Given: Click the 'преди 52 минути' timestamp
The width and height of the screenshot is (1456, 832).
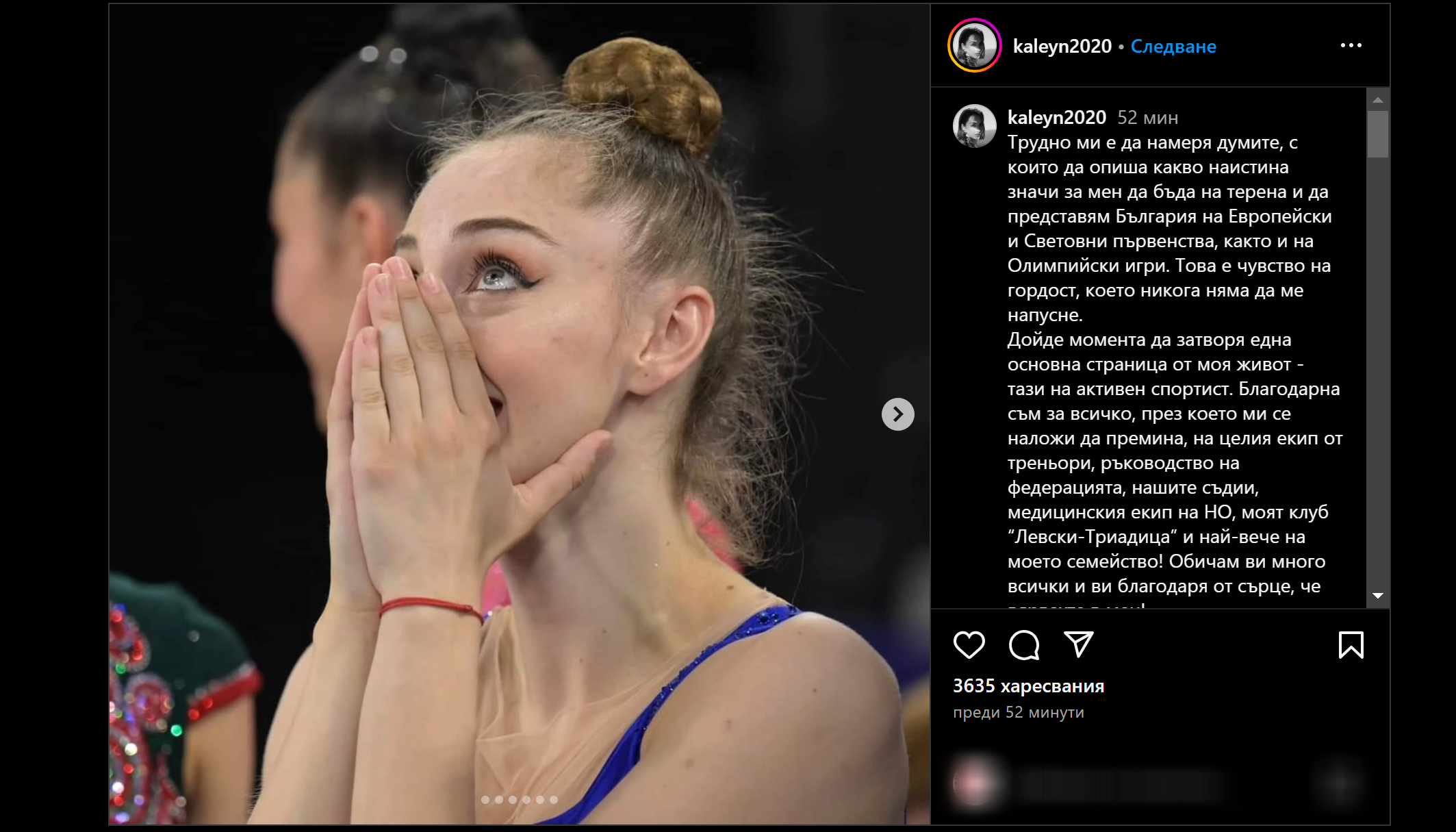Looking at the screenshot, I should (x=1018, y=712).
